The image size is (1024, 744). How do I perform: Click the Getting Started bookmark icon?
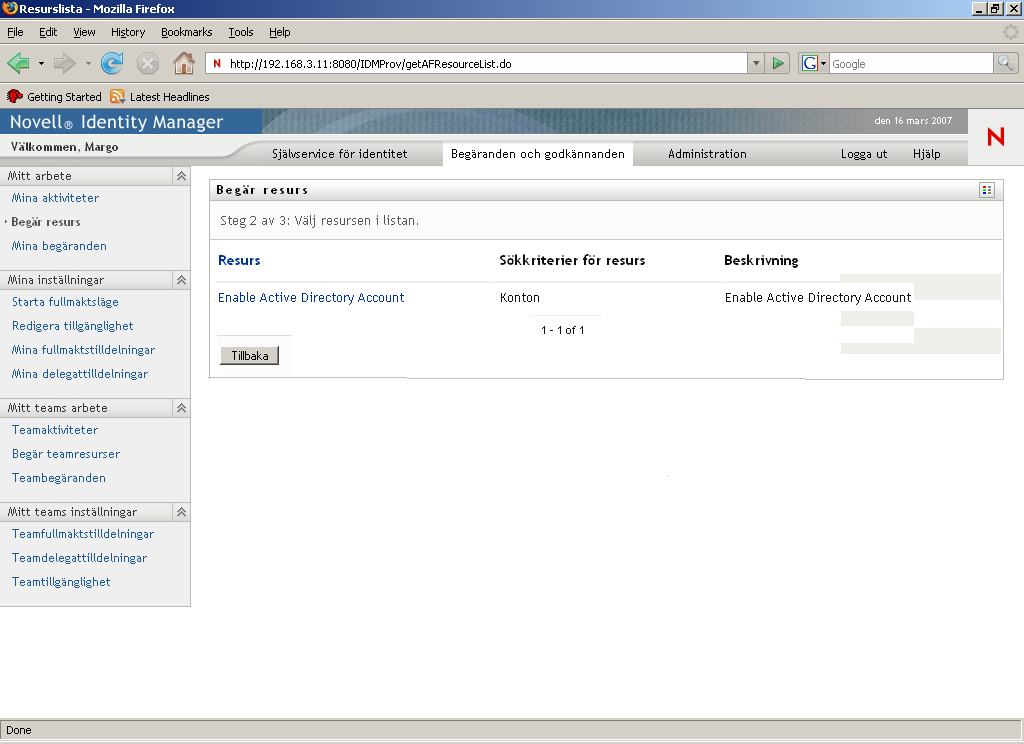pyautogui.click(x=14, y=97)
